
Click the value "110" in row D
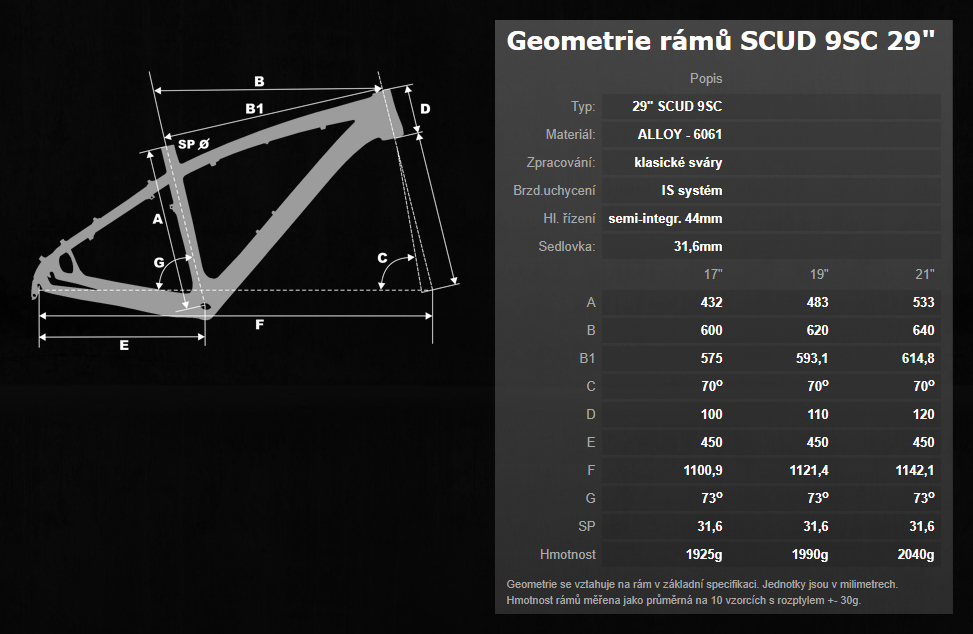[817, 414]
